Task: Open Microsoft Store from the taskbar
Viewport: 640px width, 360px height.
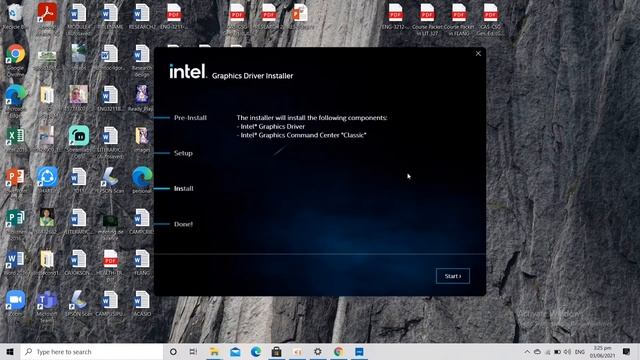Action: pos(276,352)
